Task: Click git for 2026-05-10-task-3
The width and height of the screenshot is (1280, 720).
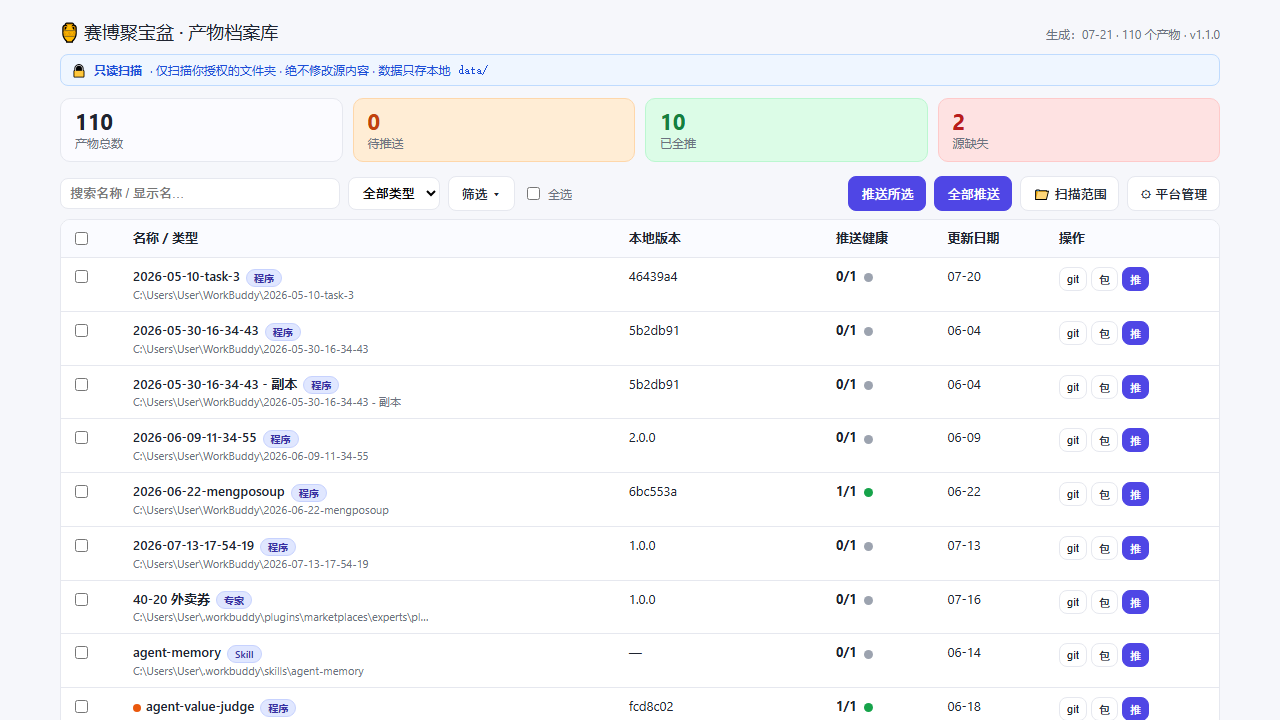Action: coord(1073,279)
